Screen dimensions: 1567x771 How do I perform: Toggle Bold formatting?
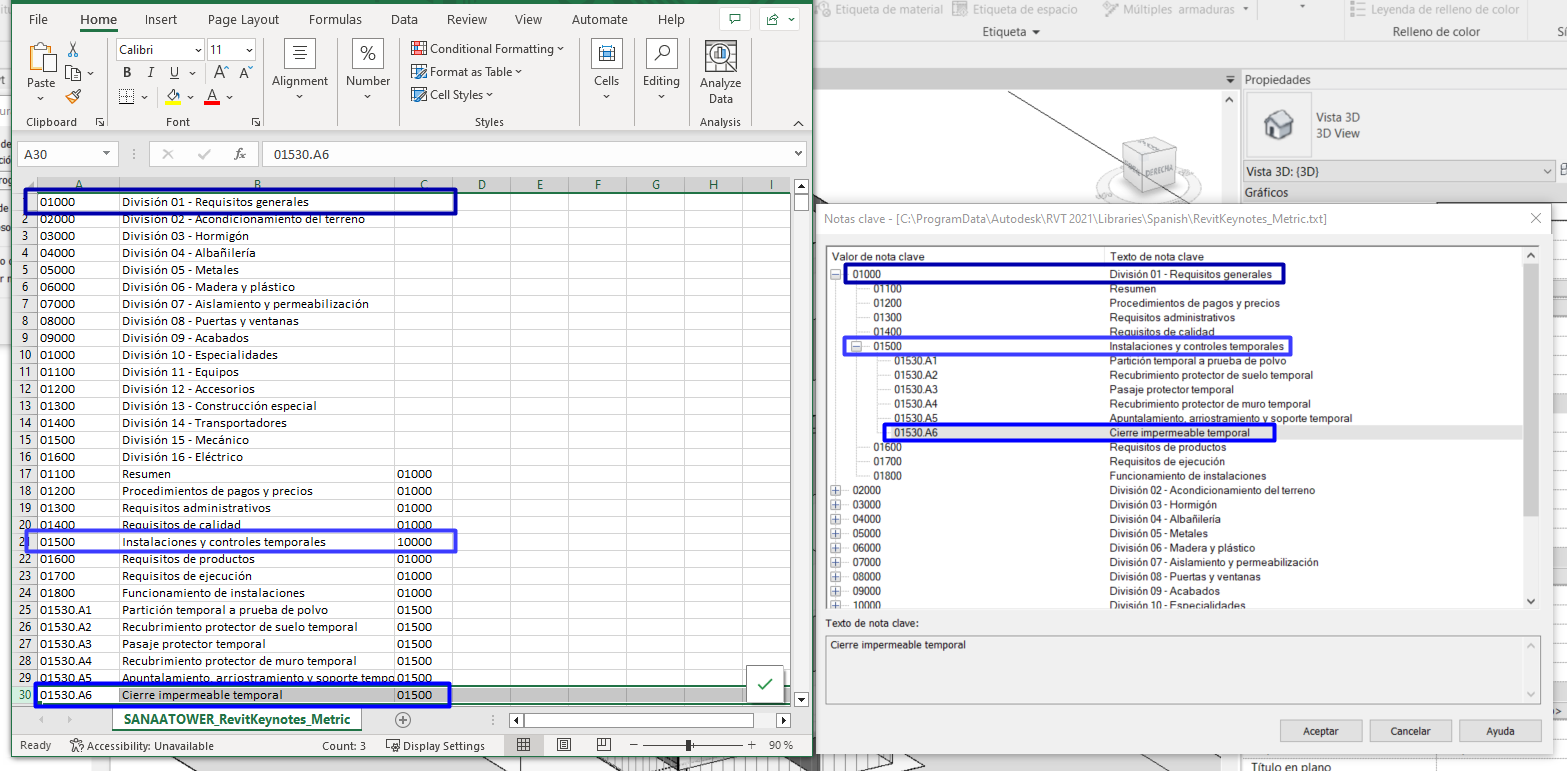point(127,73)
